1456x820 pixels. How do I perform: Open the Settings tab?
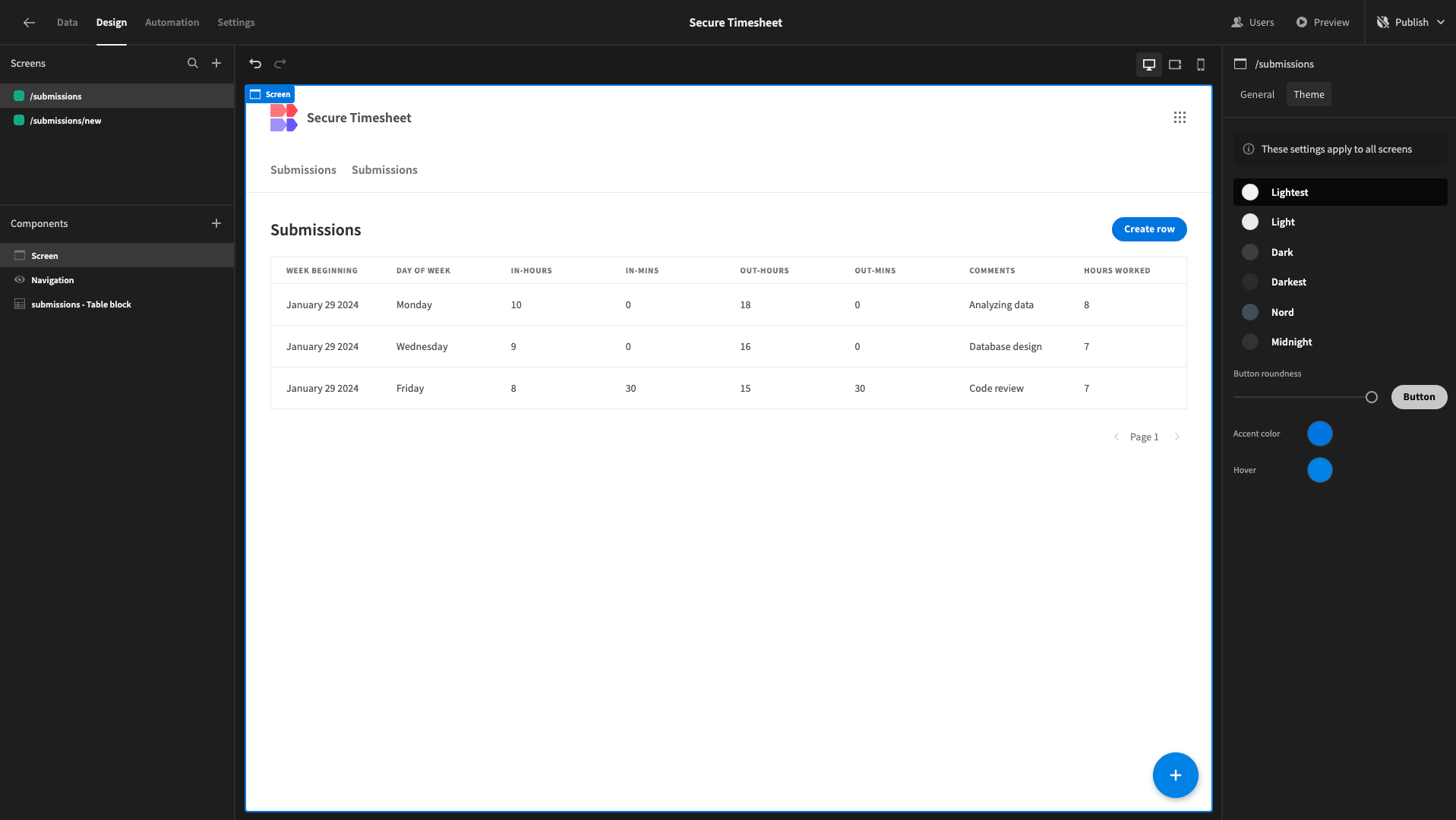(236, 23)
